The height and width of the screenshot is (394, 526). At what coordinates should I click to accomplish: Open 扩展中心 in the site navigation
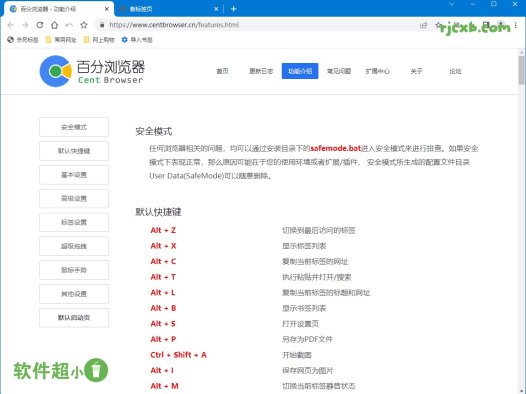378,71
